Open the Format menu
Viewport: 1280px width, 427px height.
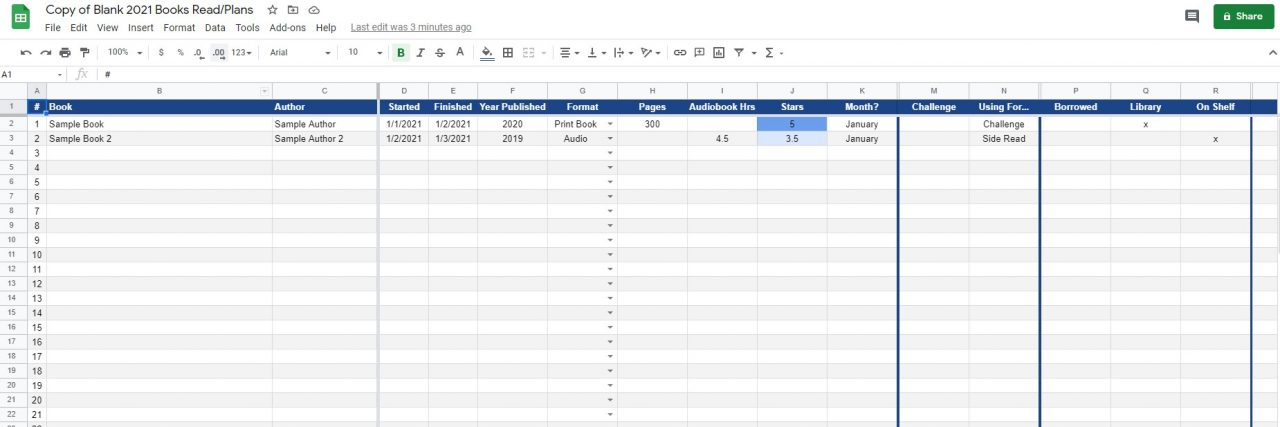click(x=179, y=28)
